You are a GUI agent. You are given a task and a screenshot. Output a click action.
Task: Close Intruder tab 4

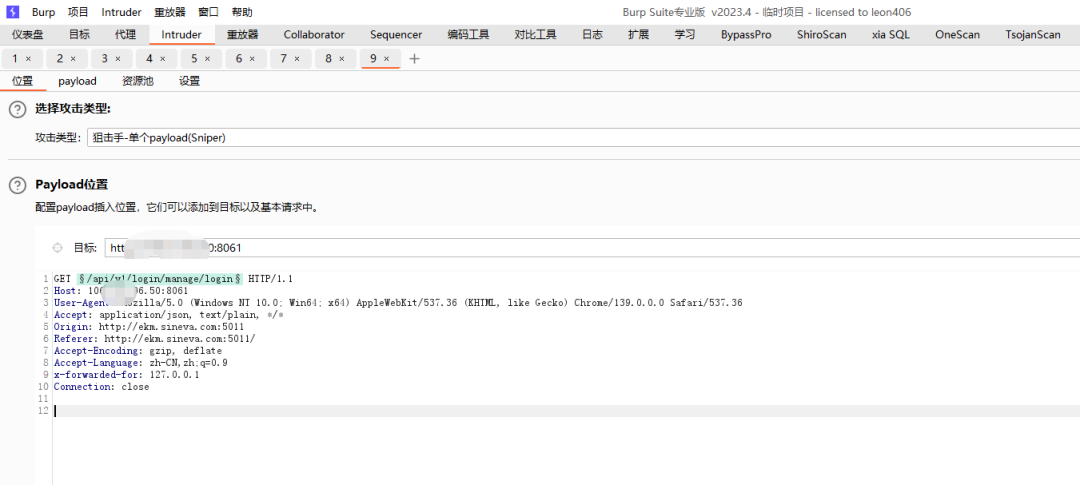click(163, 59)
